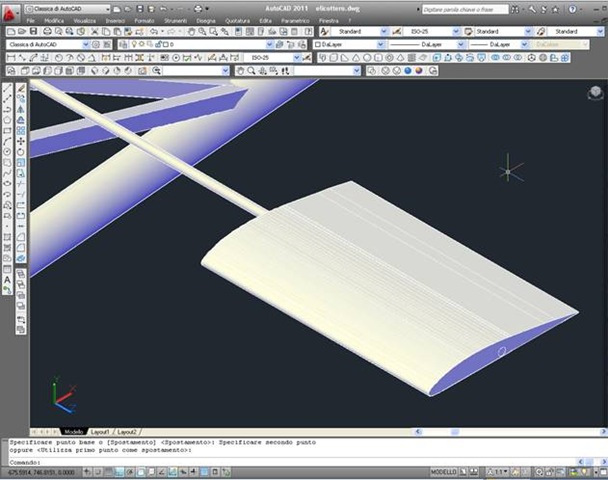Open the Modifica menu
This screenshot has height=480, width=608.
pyautogui.click(x=53, y=20)
